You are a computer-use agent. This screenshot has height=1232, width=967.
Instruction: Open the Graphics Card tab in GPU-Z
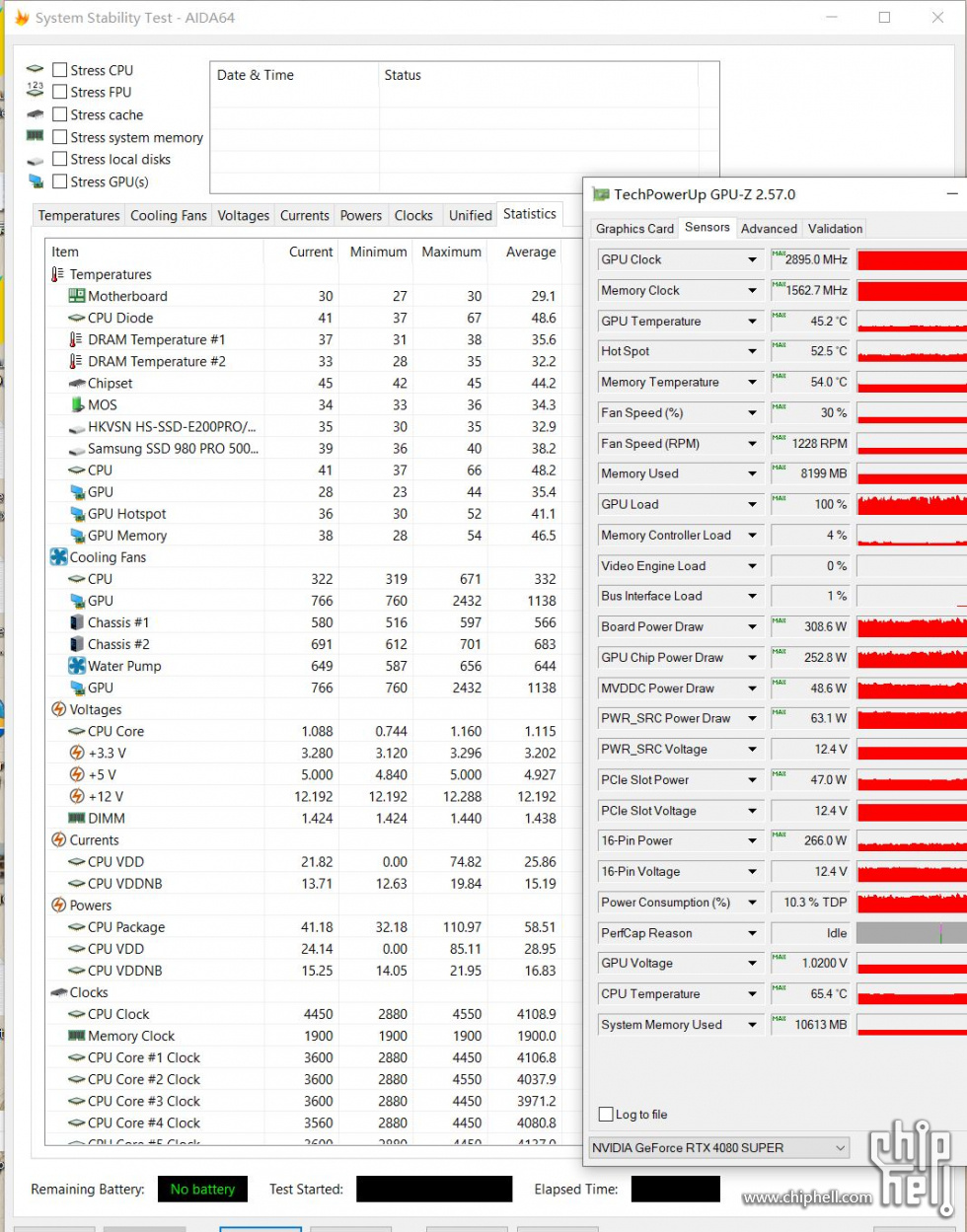(x=634, y=229)
